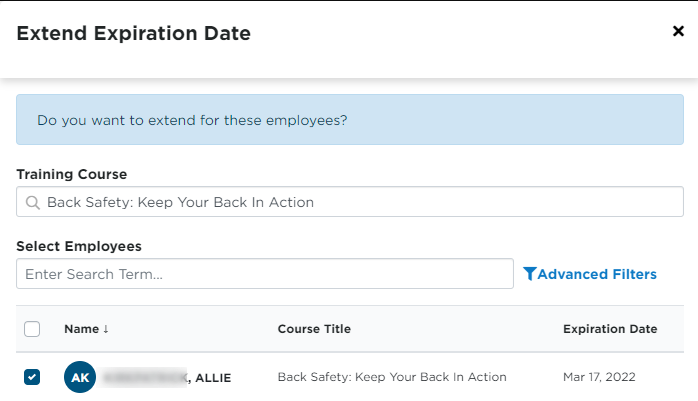This screenshot has width=698, height=401.
Task: Click the blue extend-for-these-employees info banner
Action: 350,119
